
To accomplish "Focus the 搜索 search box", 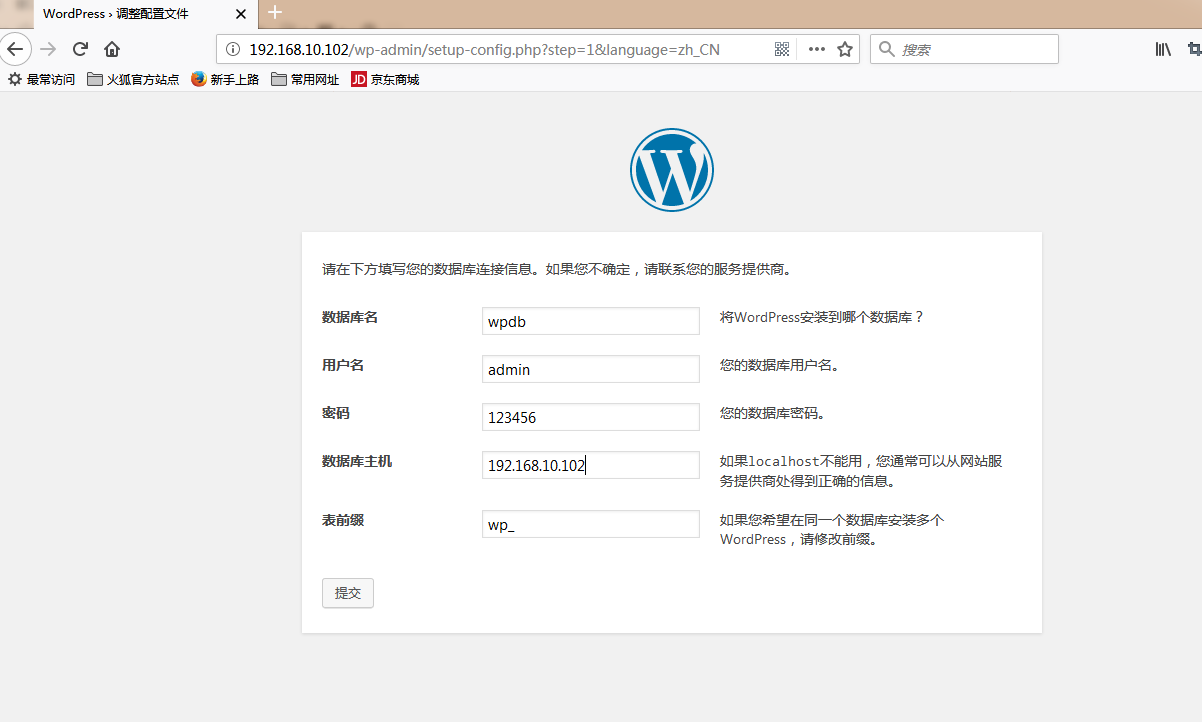I will pyautogui.click(x=964, y=49).
